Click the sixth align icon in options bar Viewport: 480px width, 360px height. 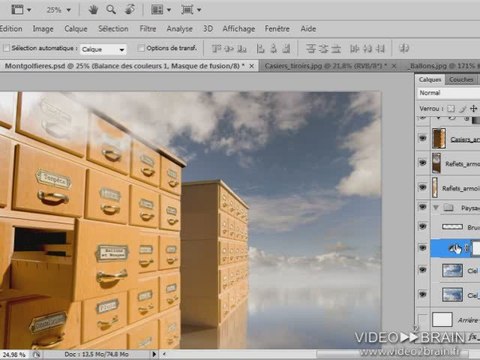(x=286, y=49)
